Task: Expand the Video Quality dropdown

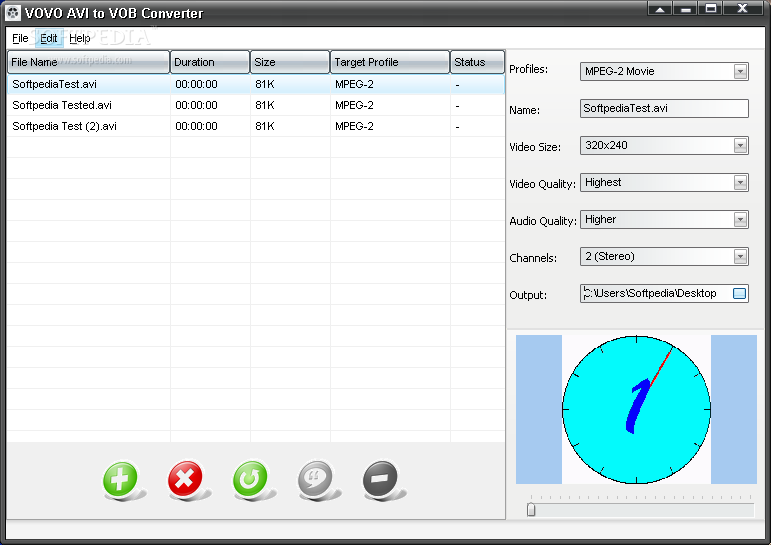Action: 740,183
